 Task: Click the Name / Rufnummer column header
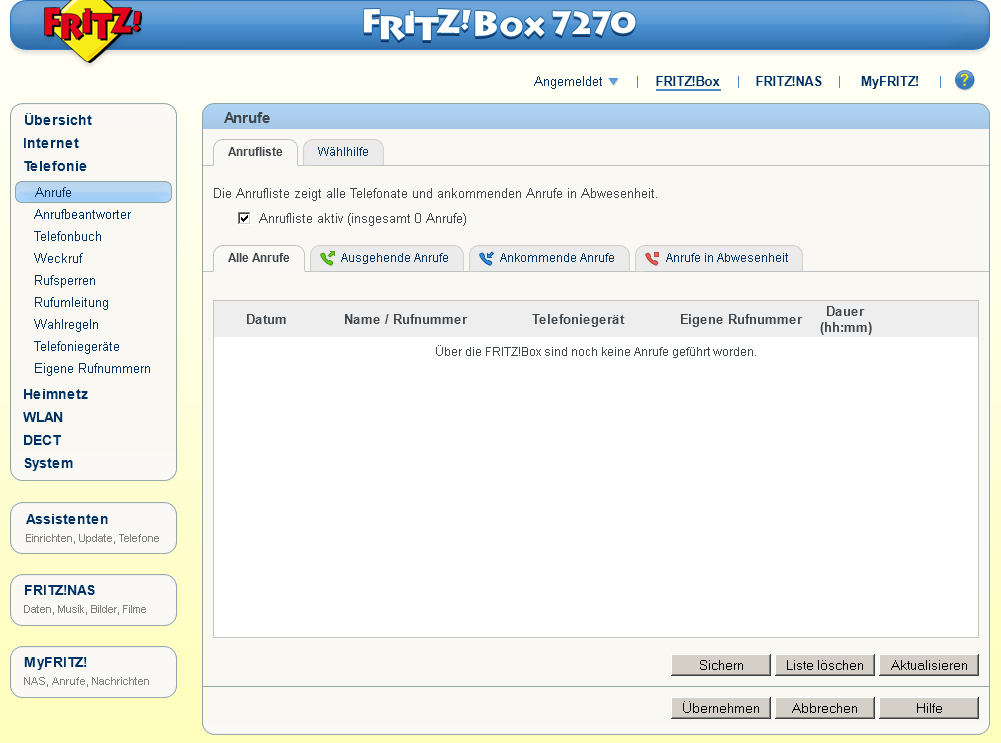tap(405, 319)
